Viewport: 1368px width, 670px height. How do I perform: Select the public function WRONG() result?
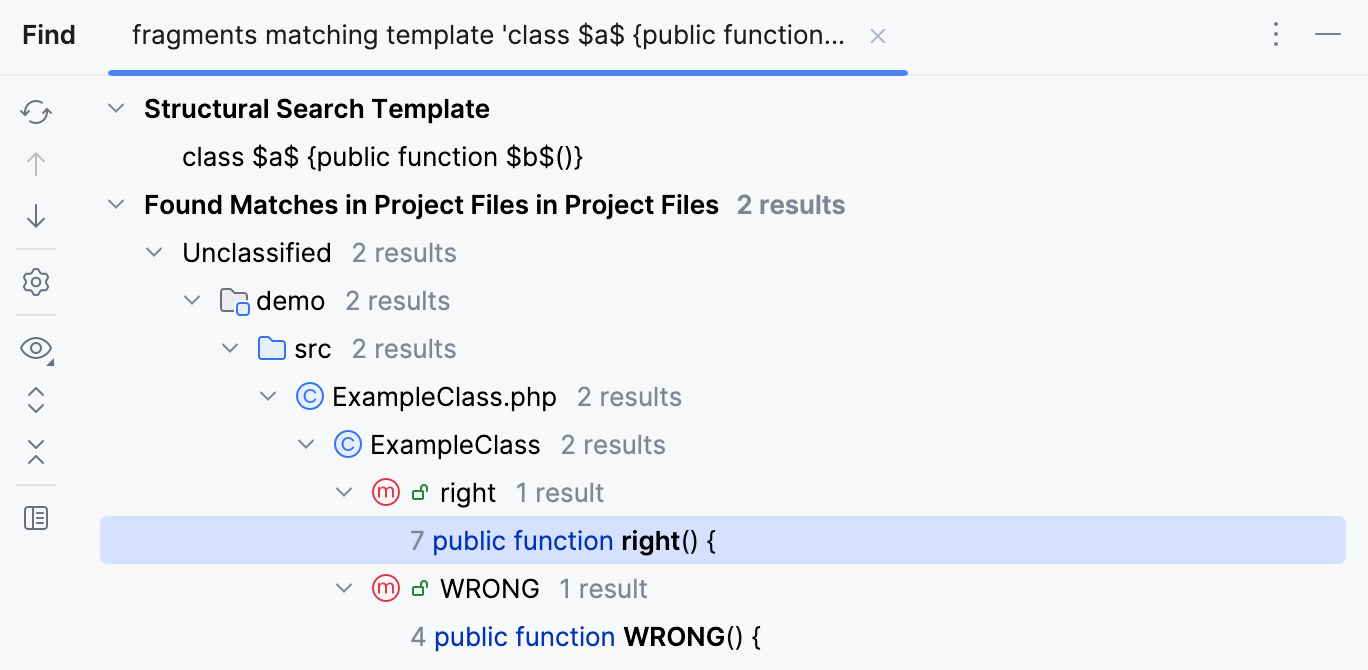coord(598,637)
